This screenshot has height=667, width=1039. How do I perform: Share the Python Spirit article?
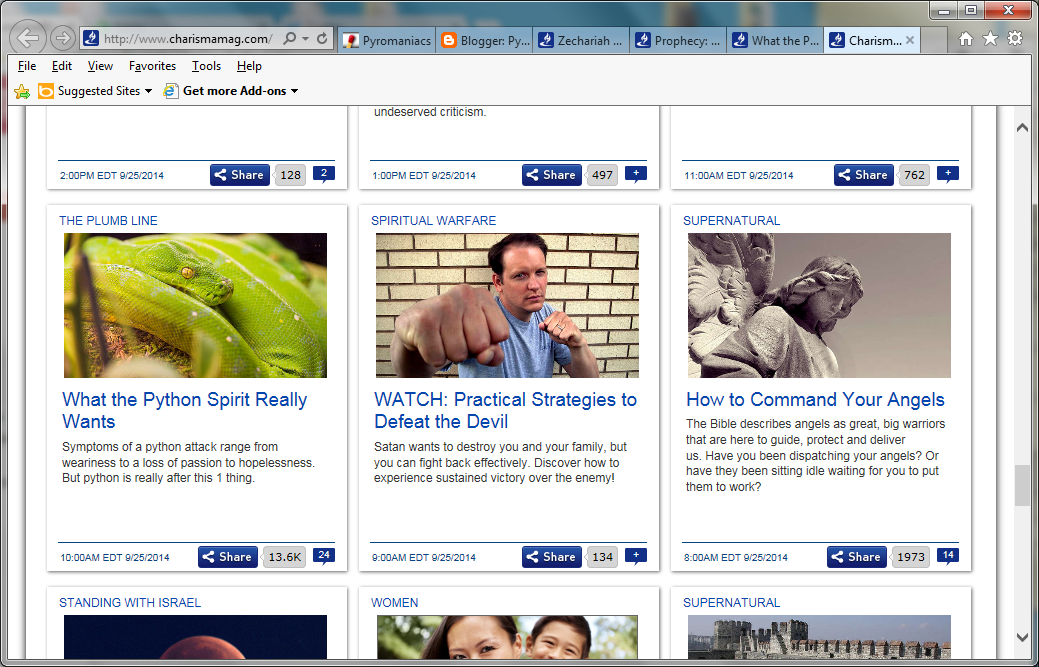(228, 557)
